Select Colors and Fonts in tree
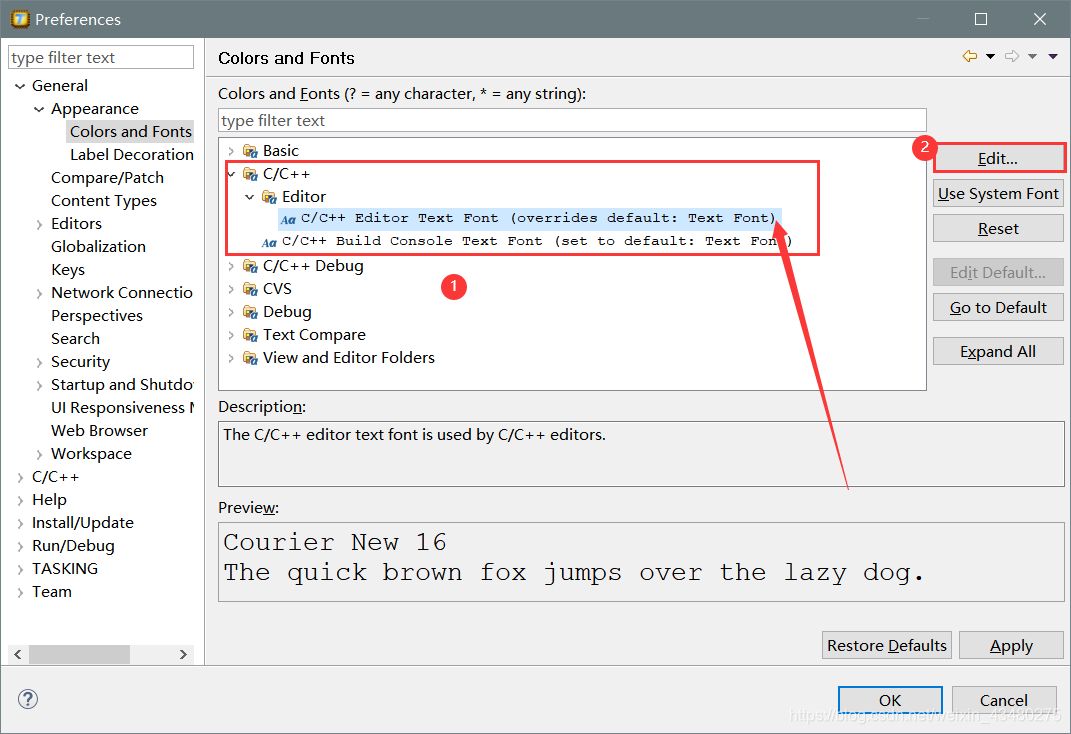This screenshot has height=734, width=1071. pyautogui.click(x=130, y=132)
